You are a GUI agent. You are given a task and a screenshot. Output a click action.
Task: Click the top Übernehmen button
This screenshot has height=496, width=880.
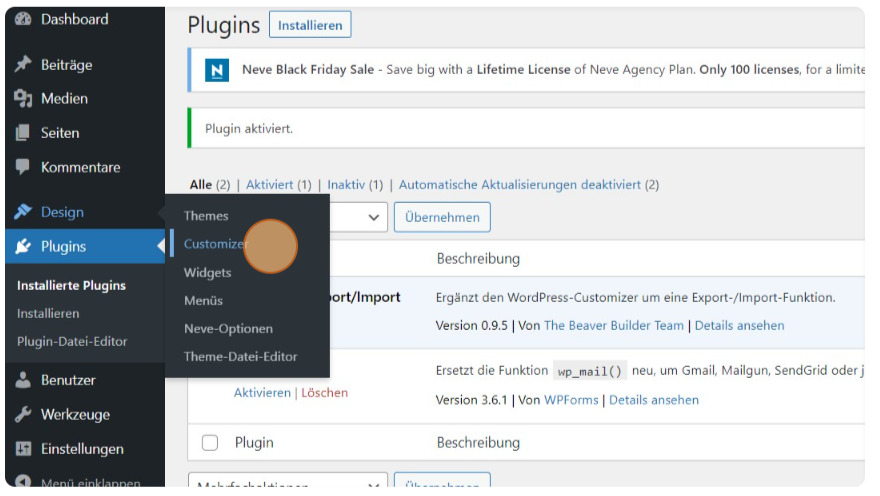coord(442,218)
